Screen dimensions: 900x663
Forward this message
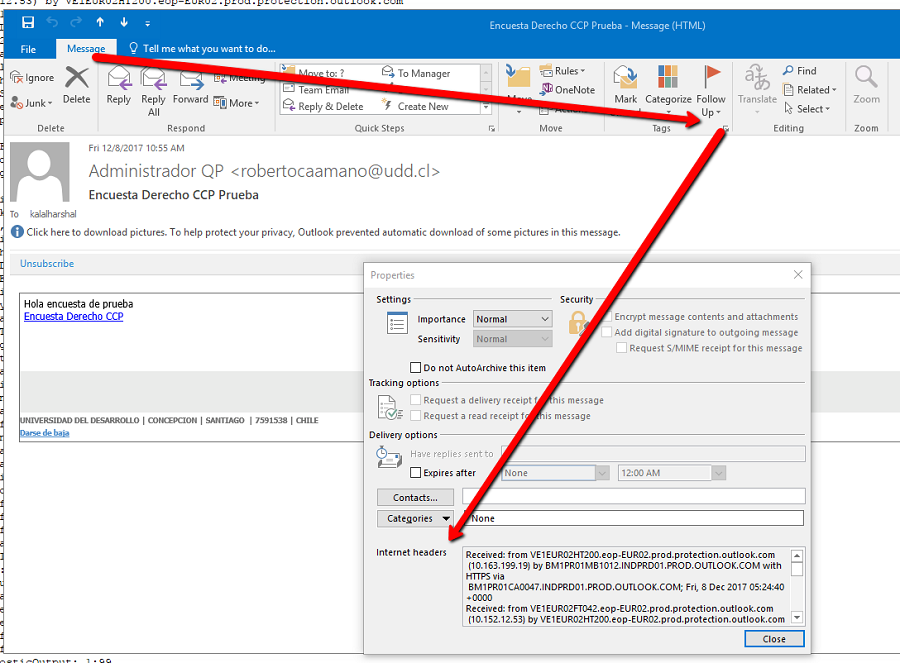tap(191, 85)
